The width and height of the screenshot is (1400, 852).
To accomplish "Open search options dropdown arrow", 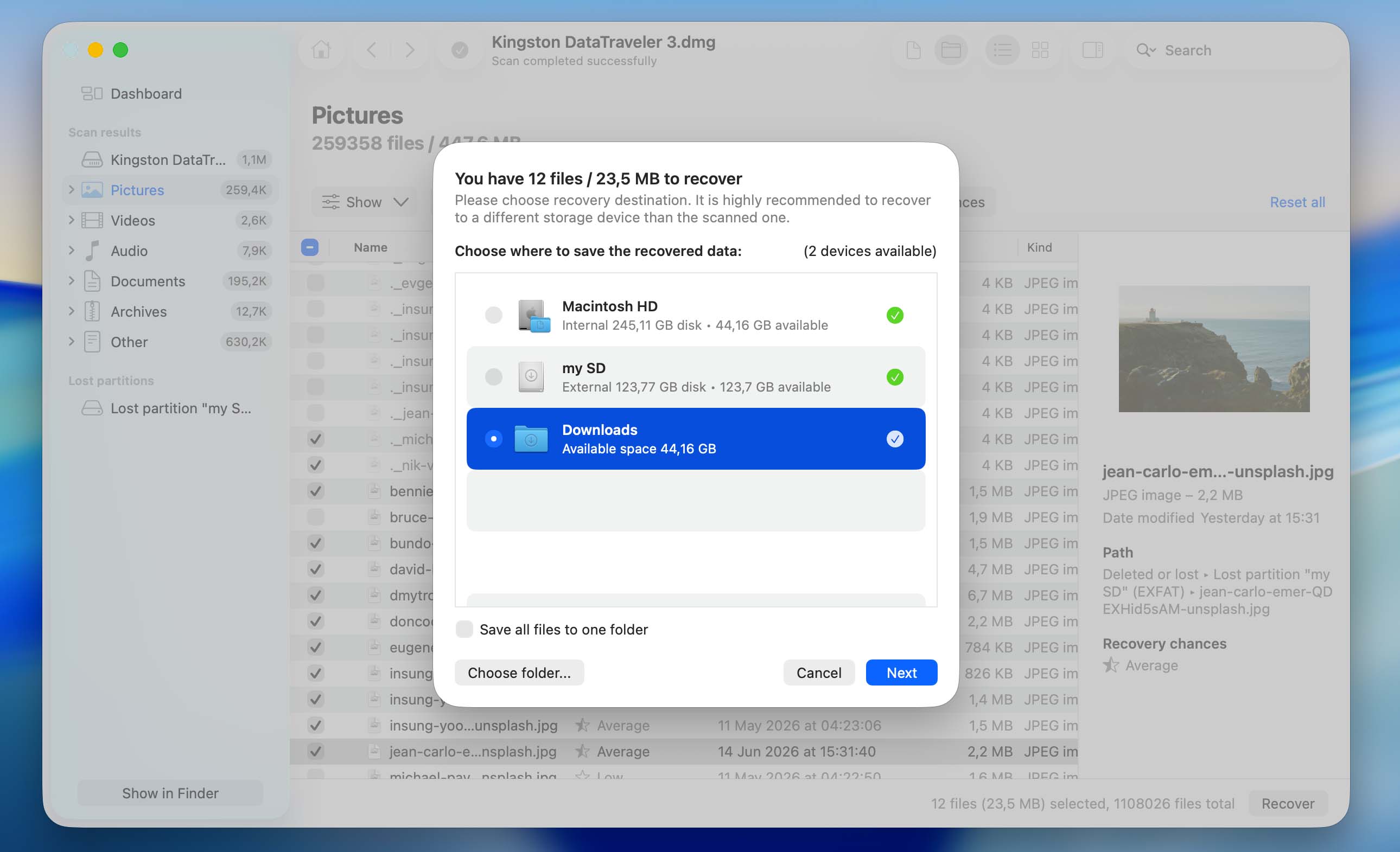I will [x=1154, y=50].
